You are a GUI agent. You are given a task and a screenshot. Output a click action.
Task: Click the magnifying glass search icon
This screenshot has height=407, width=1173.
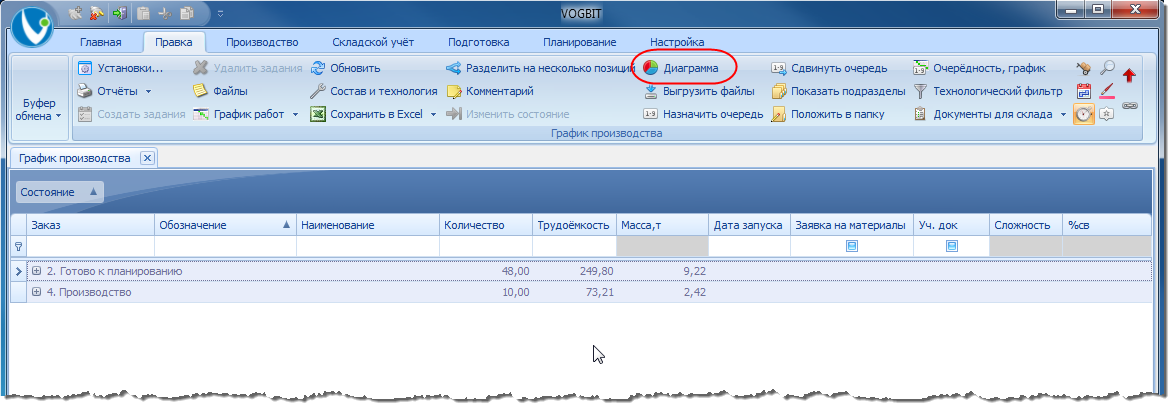pyautogui.click(x=1107, y=68)
